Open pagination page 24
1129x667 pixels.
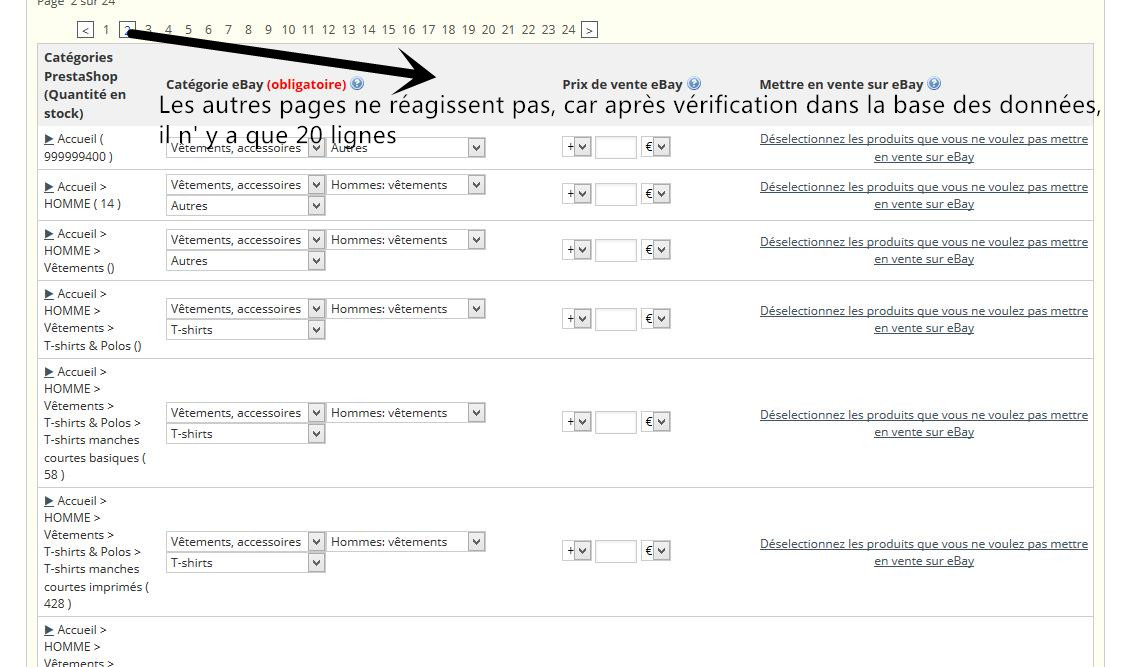(568, 30)
